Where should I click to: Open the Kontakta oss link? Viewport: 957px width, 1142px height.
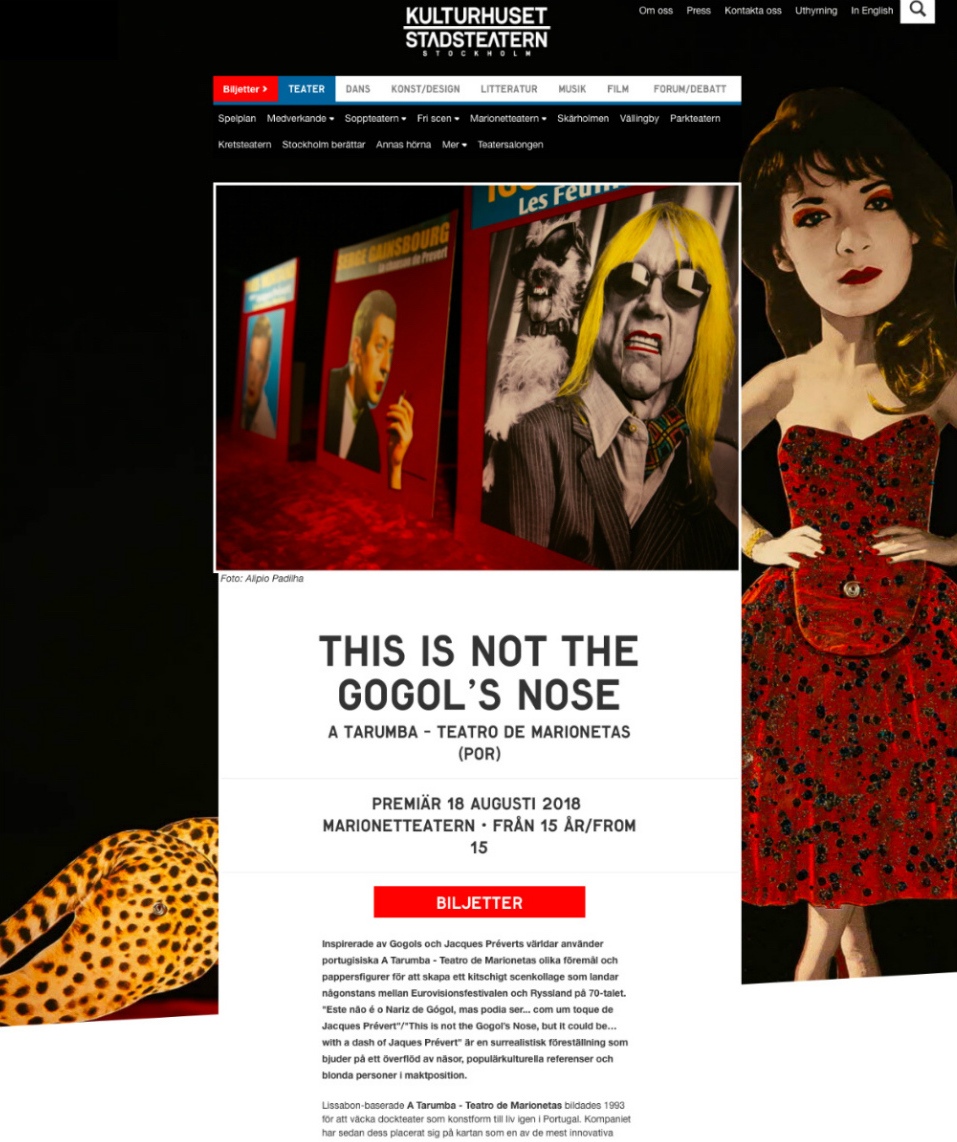[752, 11]
